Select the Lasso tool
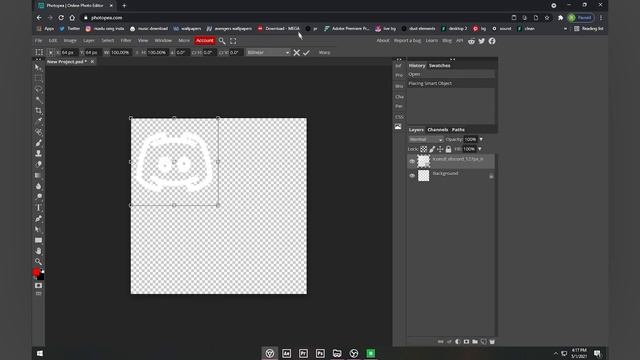The image size is (640, 360). [x=38, y=89]
